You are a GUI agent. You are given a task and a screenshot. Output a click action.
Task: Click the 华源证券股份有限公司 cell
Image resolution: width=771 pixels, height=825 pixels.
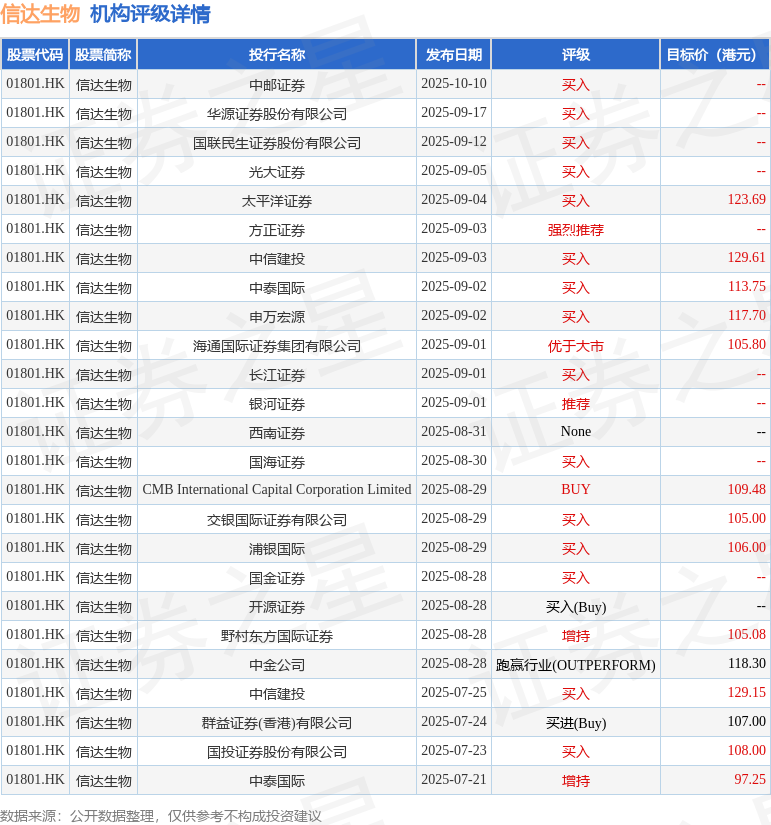tap(277, 114)
